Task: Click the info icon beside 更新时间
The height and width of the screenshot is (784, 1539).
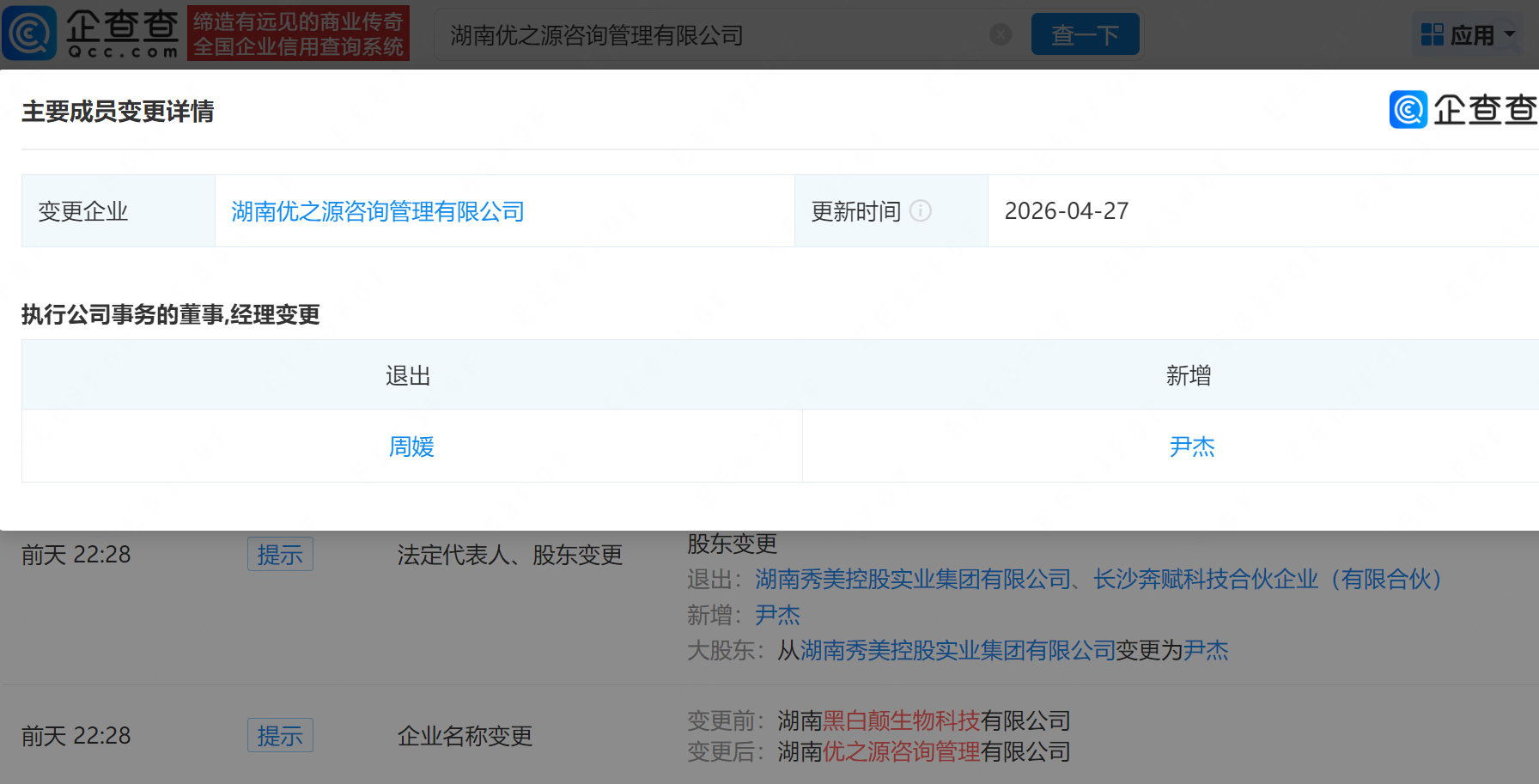Action: tap(921, 211)
